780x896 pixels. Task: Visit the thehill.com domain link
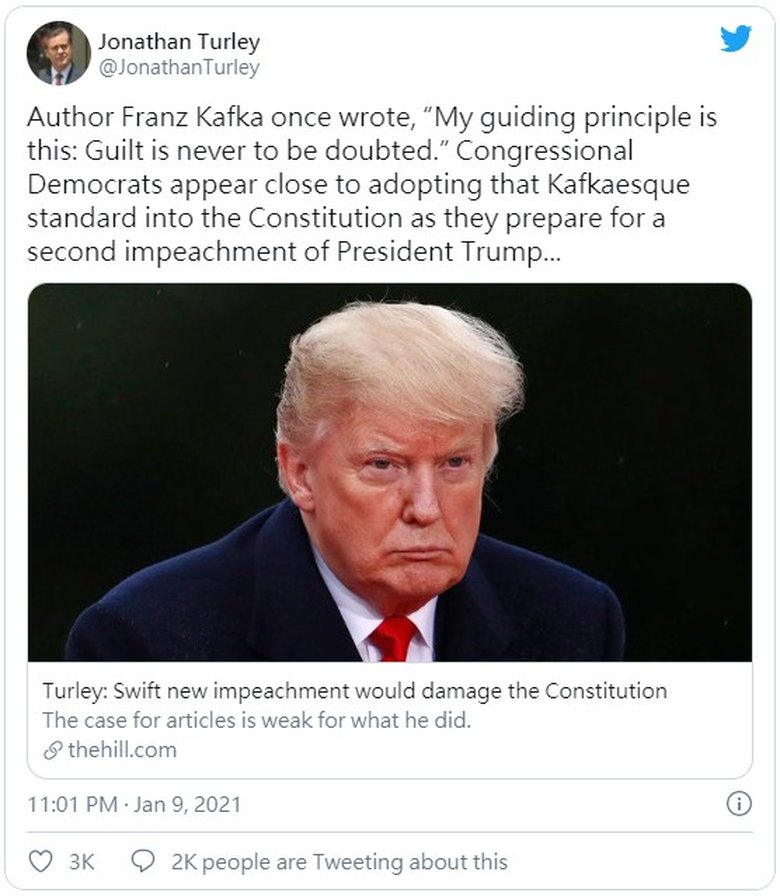121,750
